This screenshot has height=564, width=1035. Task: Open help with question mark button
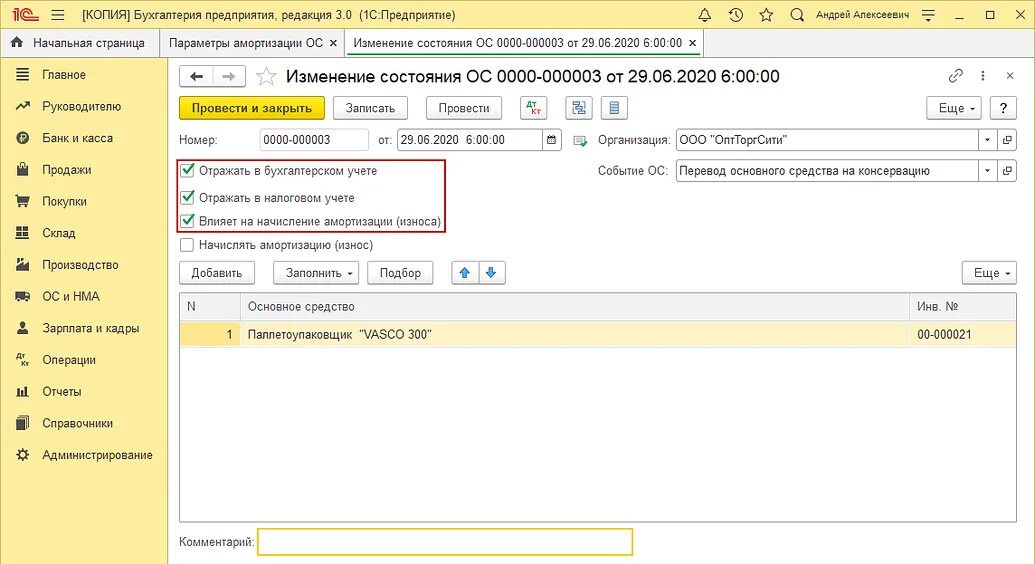point(1003,108)
